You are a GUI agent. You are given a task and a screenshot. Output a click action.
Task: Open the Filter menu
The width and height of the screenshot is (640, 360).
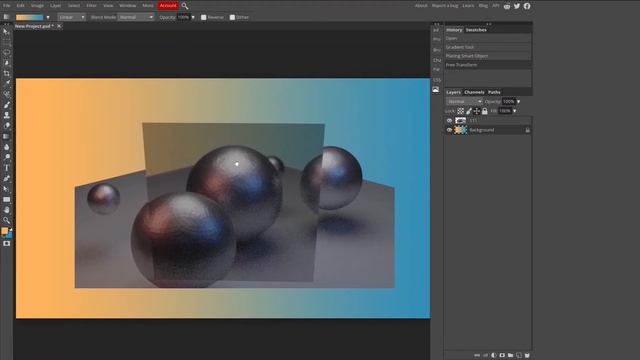pos(91,6)
